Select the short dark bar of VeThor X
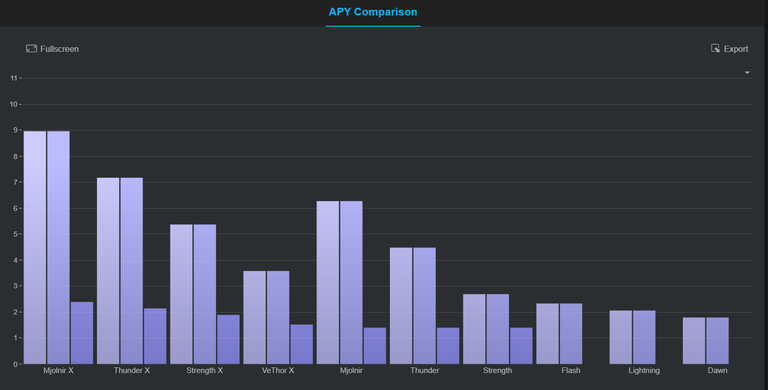The height and width of the screenshot is (390, 768). [x=302, y=344]
